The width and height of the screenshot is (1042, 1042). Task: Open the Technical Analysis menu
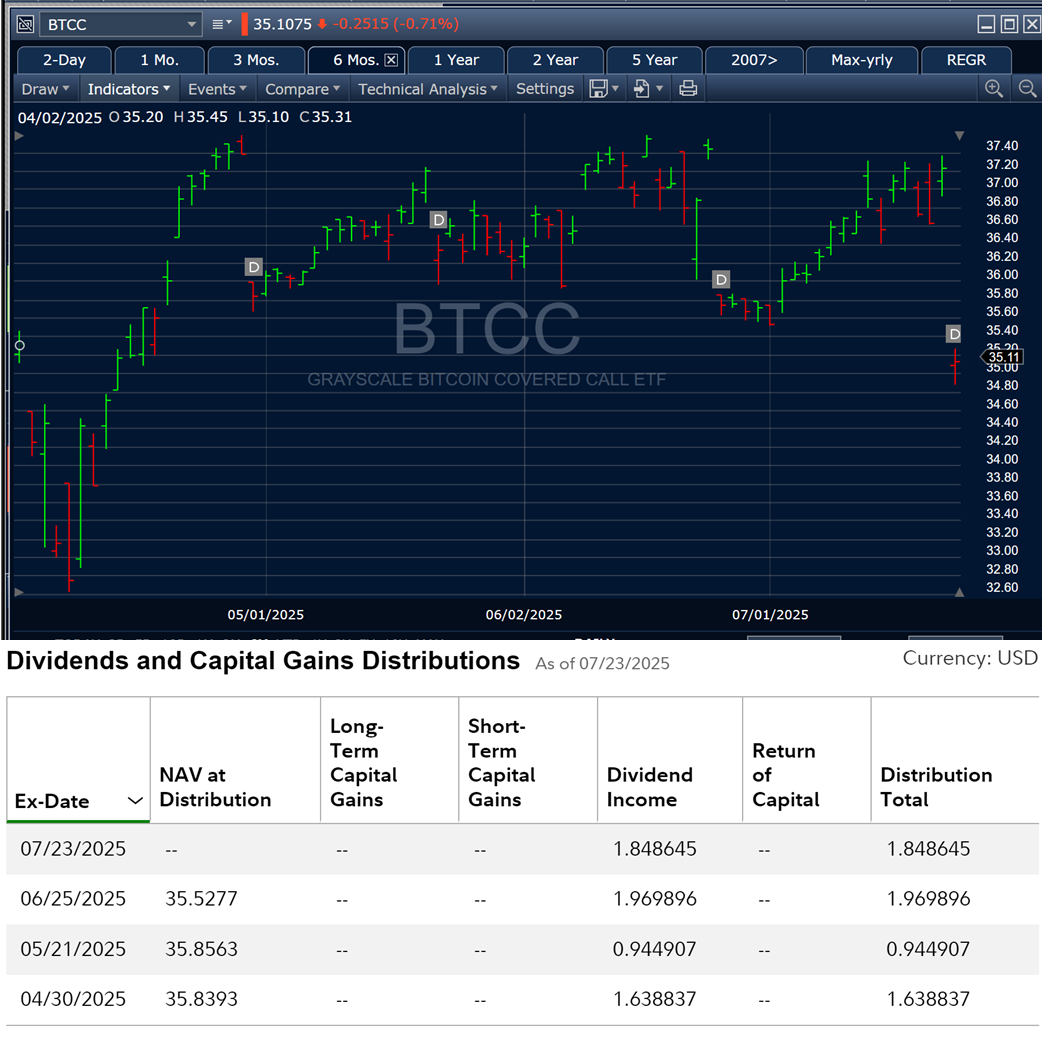(427, 88)
